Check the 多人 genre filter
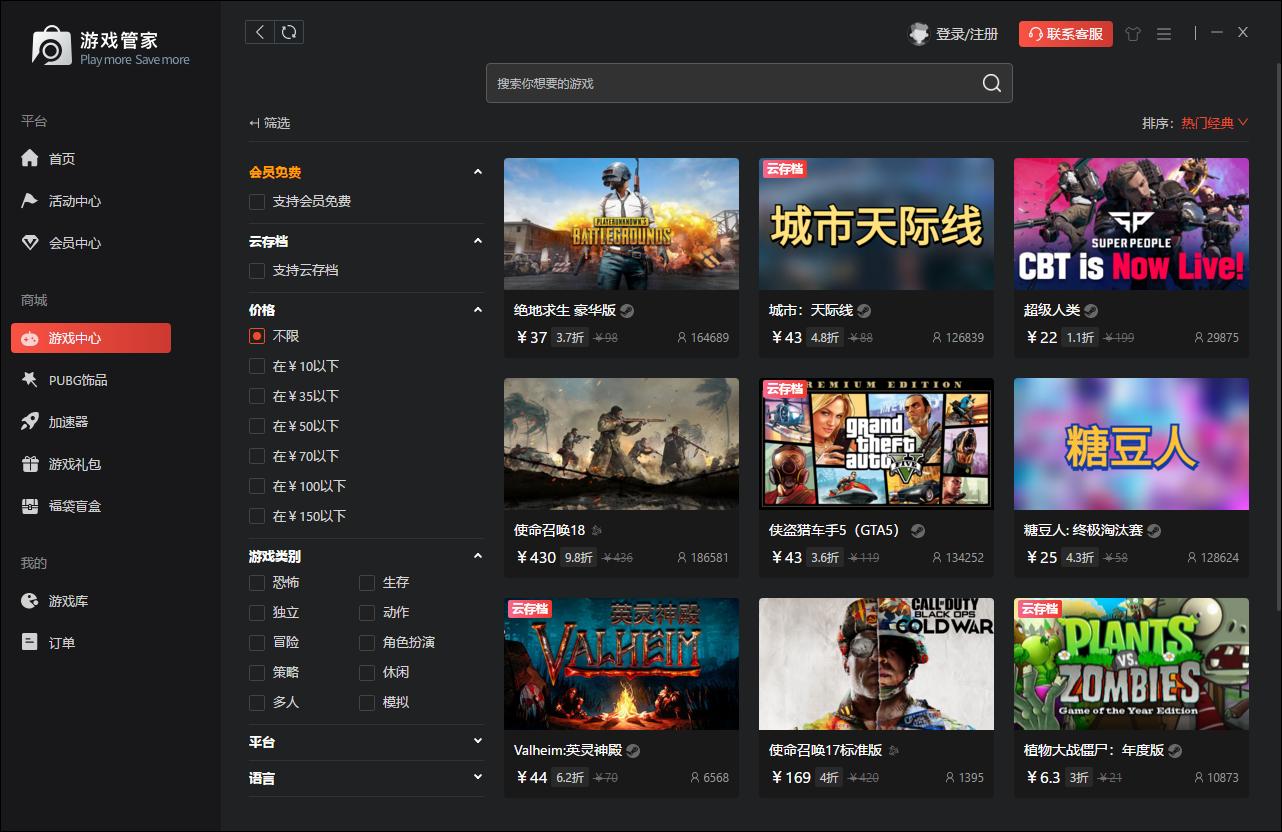 (257, 702)
